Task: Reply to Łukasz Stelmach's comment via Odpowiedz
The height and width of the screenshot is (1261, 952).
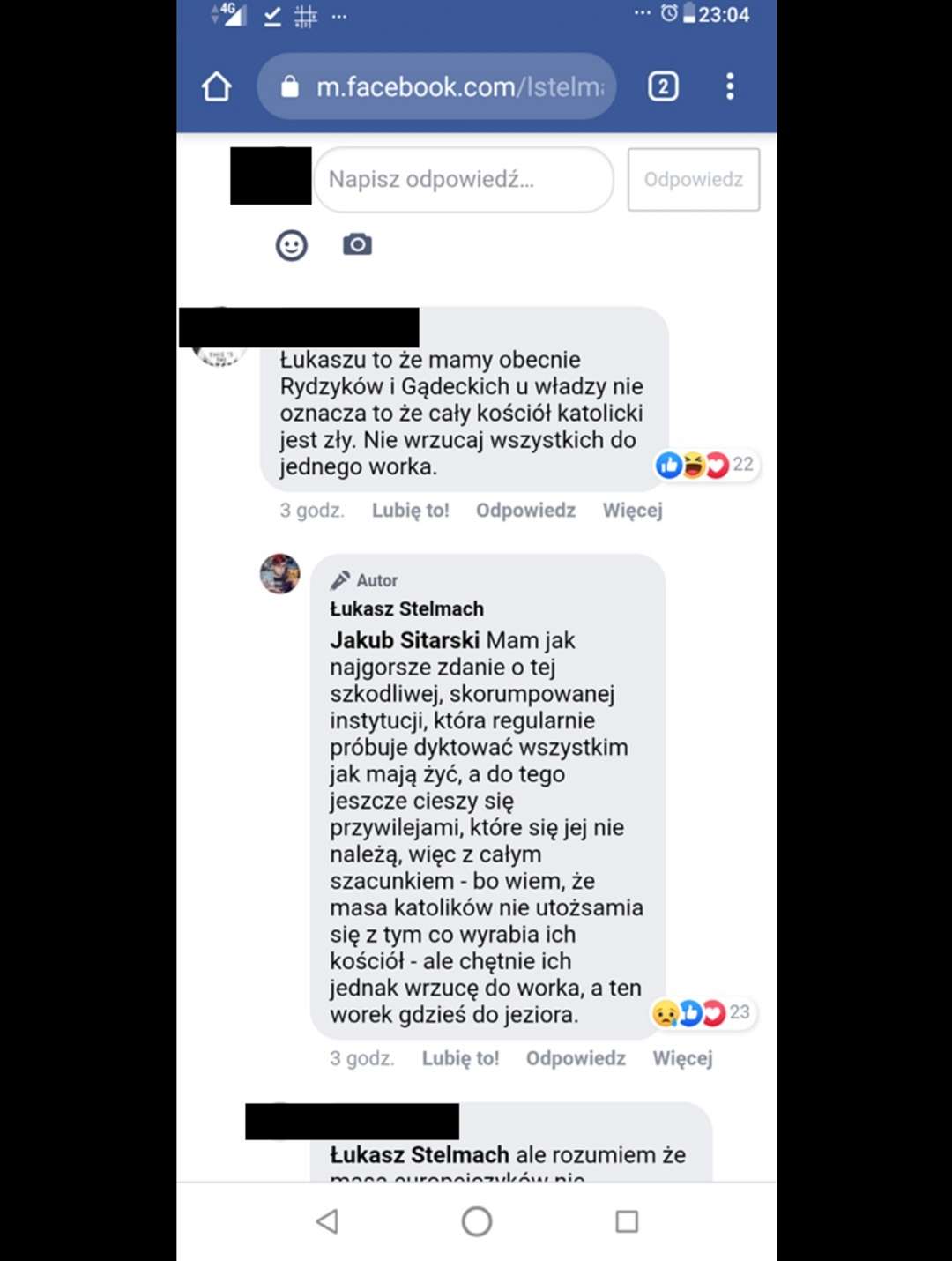Action: pos(576,1058)
